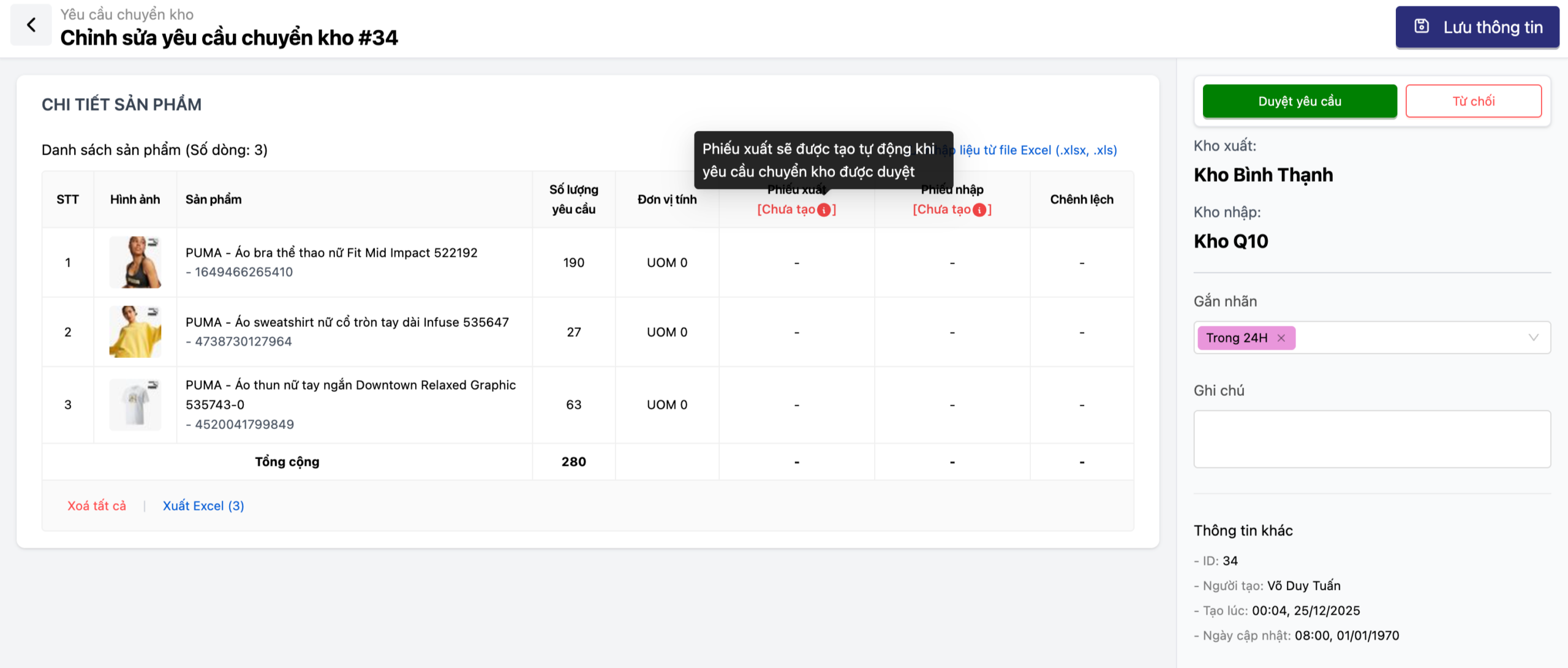Click the Lưu thông tin button
The height and width of the screenshot is (668, 1568).
click(1477, 27)
